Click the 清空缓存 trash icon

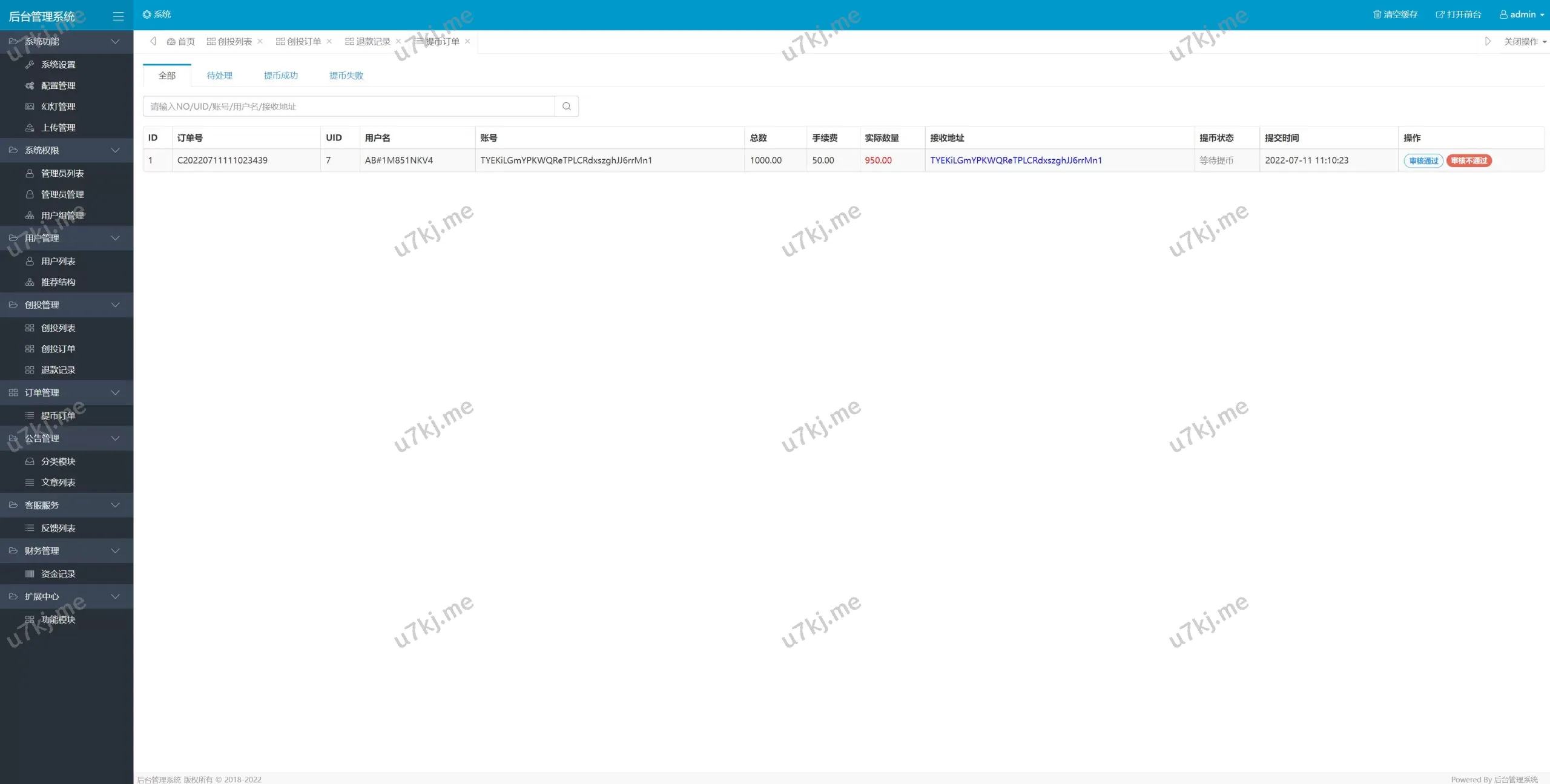[x=1377, y=15]
